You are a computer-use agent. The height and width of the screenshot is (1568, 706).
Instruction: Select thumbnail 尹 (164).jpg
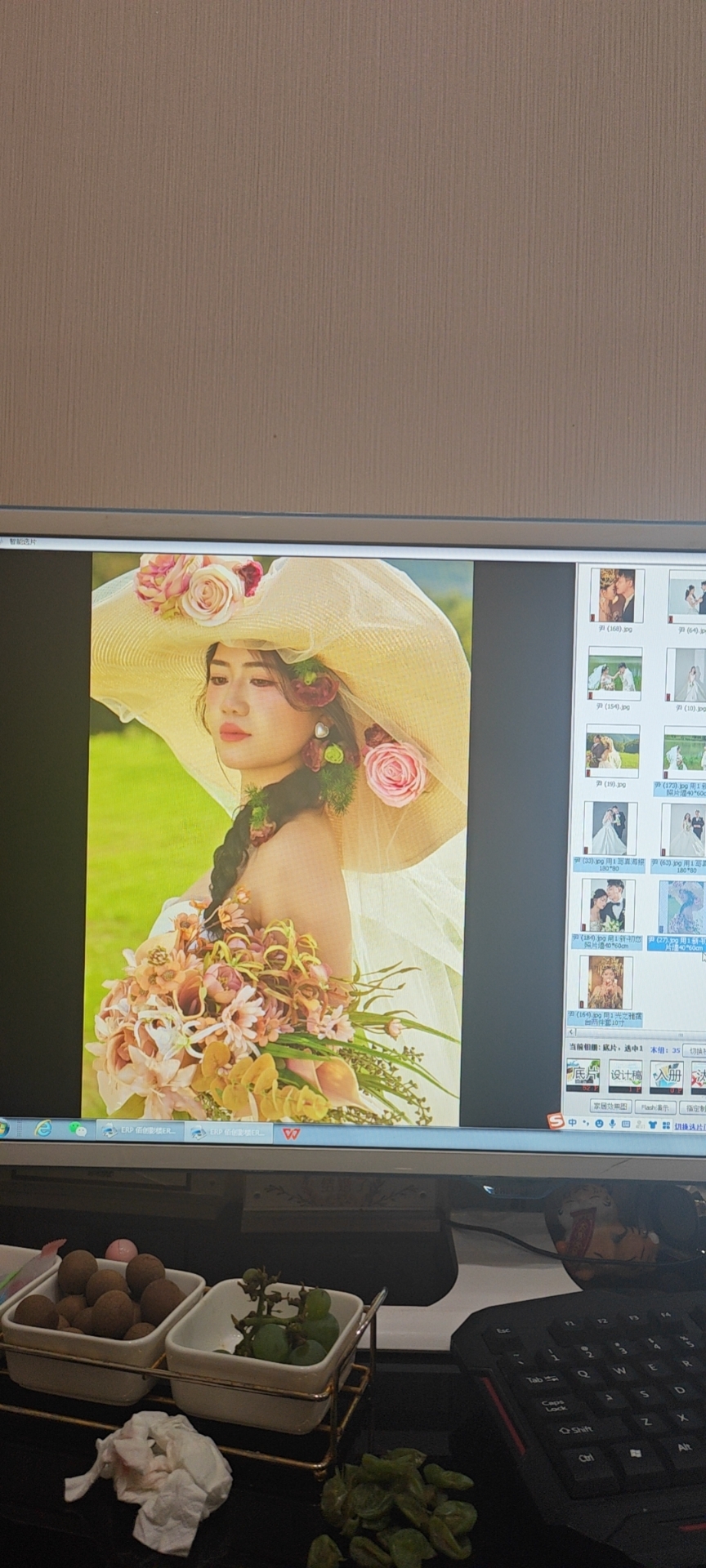pyautogui.click(x=605, y=982)
